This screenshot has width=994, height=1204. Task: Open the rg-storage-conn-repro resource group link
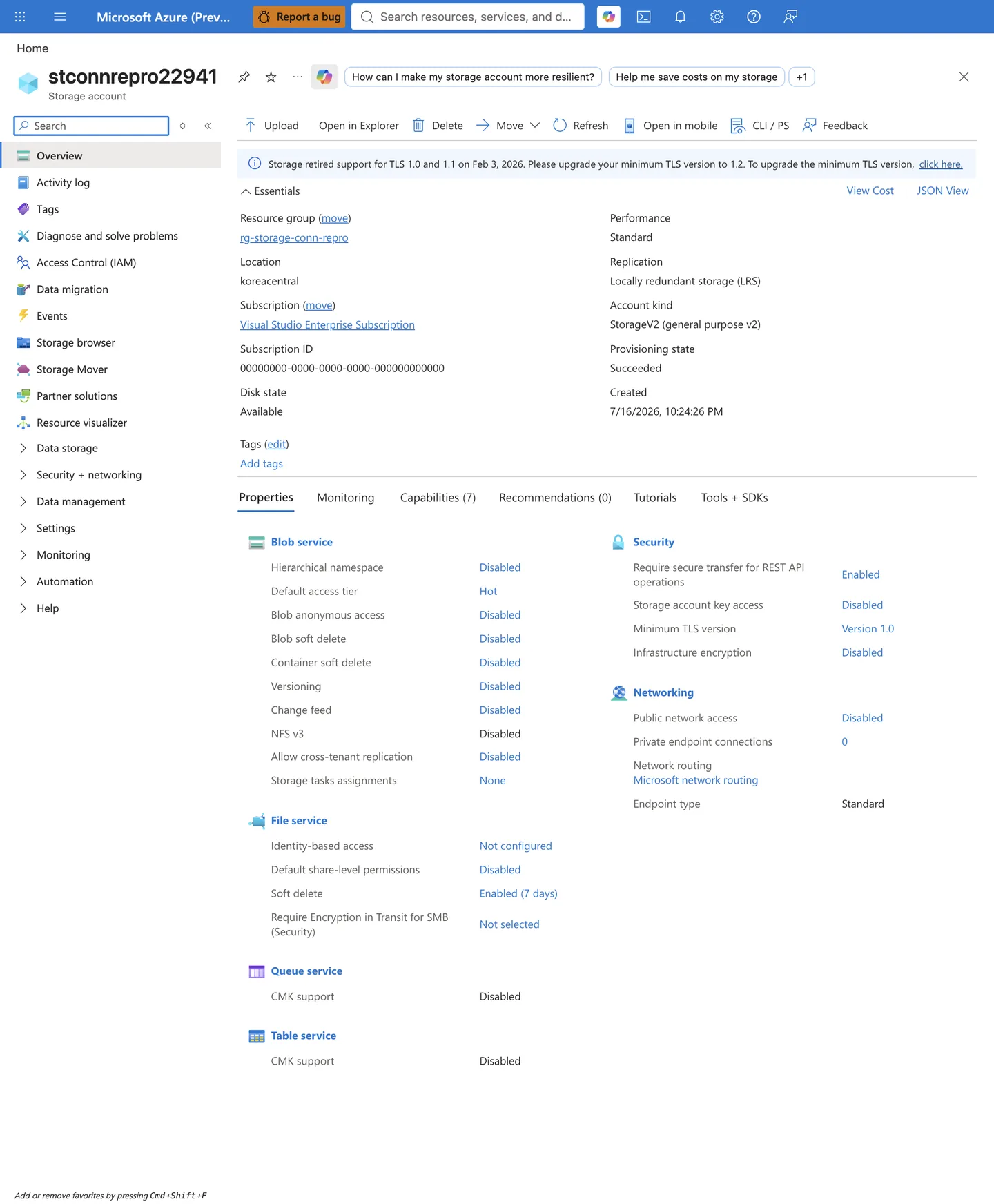coord(294,237)
